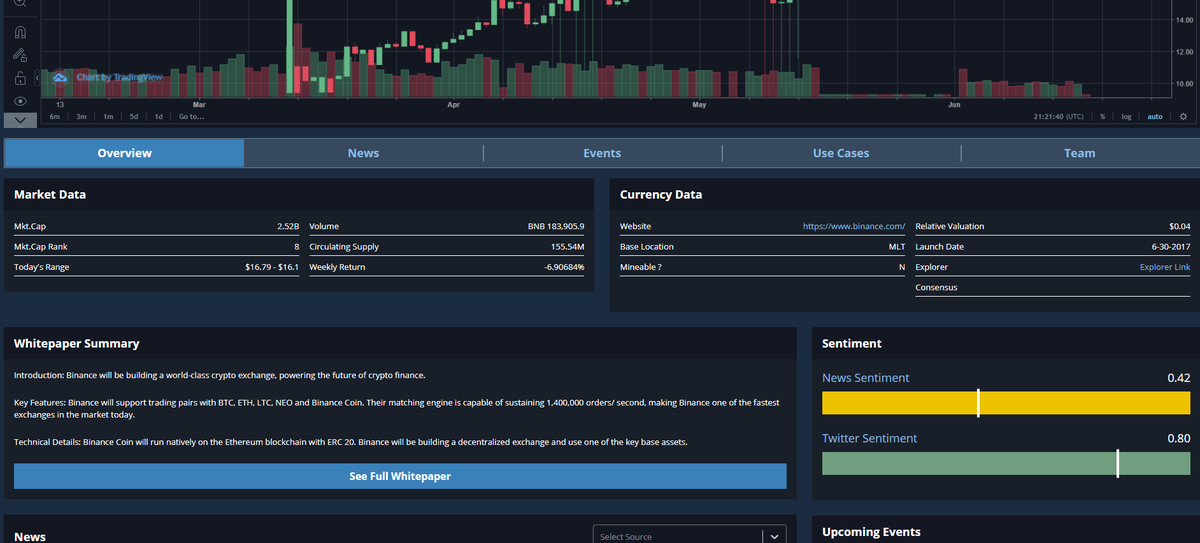This screenshot has height=543, width=1200.
Task: Click the padlock lock-all-drawings icon
Action: [20, 78]
